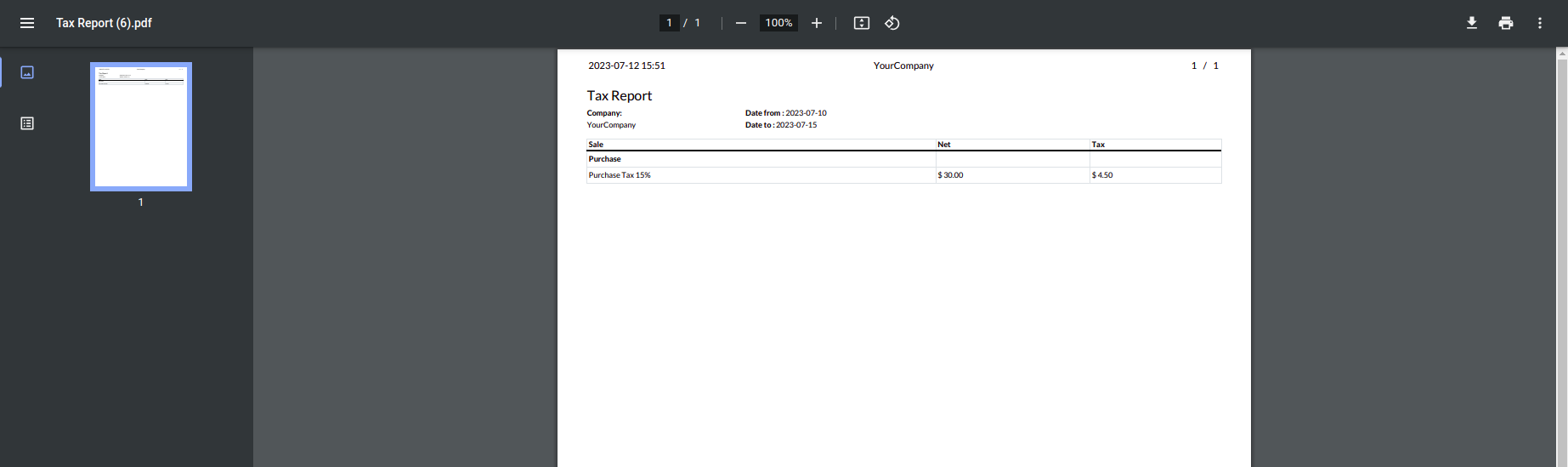Click the Purchase Tax 15% row
Image resolution: width=1568 pixels, height=467 pixels.
coord(904,175)
